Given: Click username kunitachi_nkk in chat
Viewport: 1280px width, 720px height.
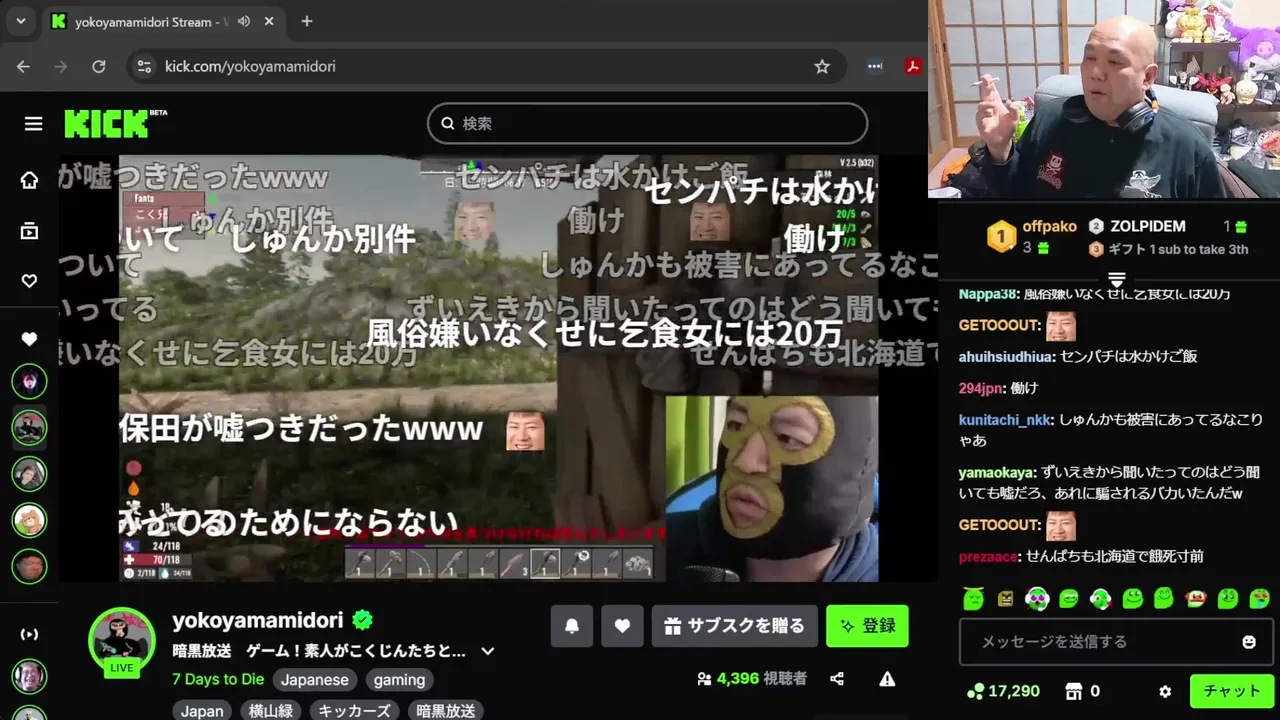Looking at the screenshot, I should point(1004,420).
